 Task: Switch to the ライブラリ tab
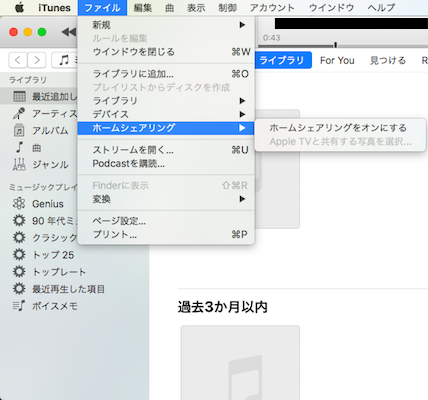point(282,60)
